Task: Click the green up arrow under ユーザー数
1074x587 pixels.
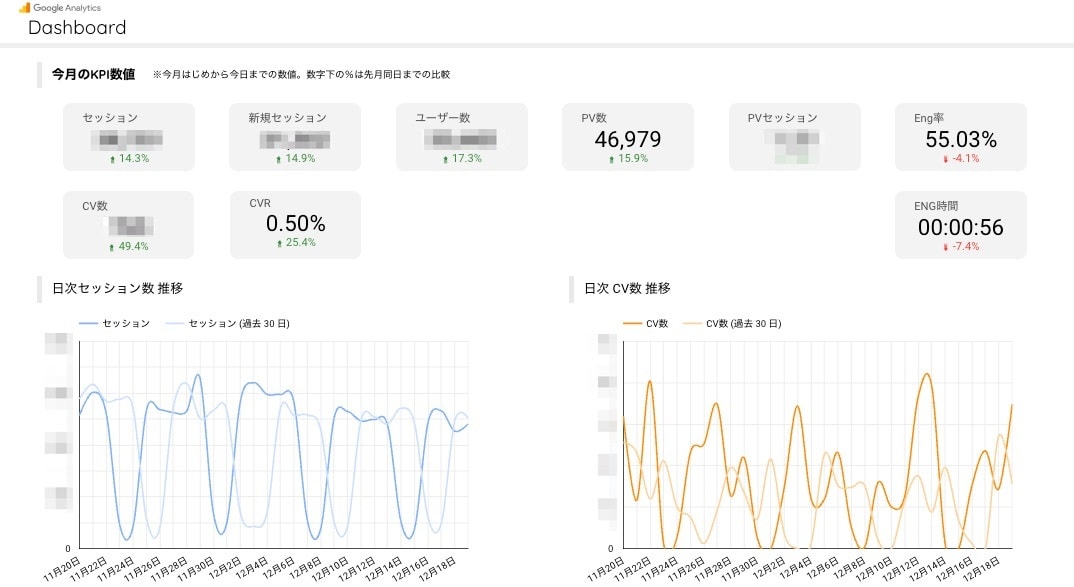Action: coord(445,159)
